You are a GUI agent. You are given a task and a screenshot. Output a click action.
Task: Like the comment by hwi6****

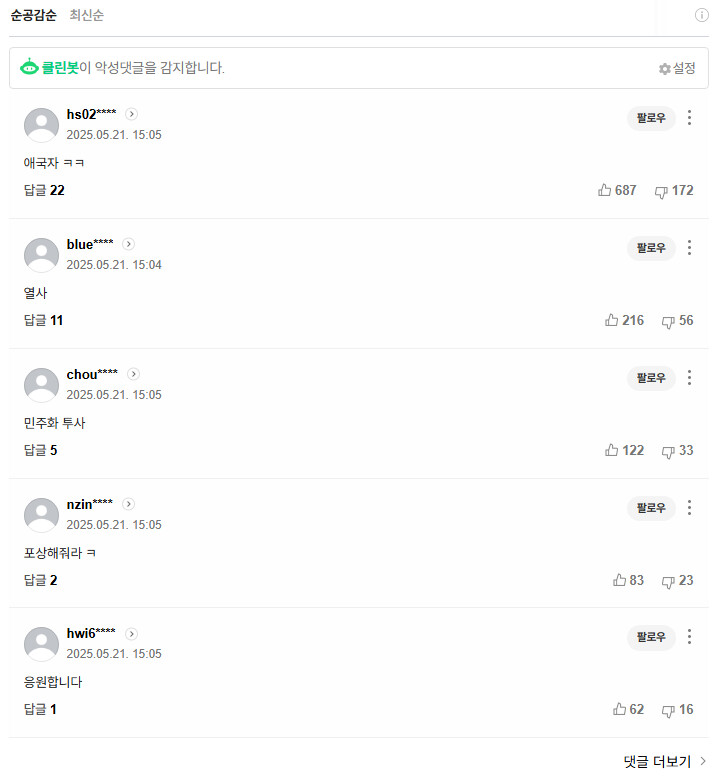[619, 709]
